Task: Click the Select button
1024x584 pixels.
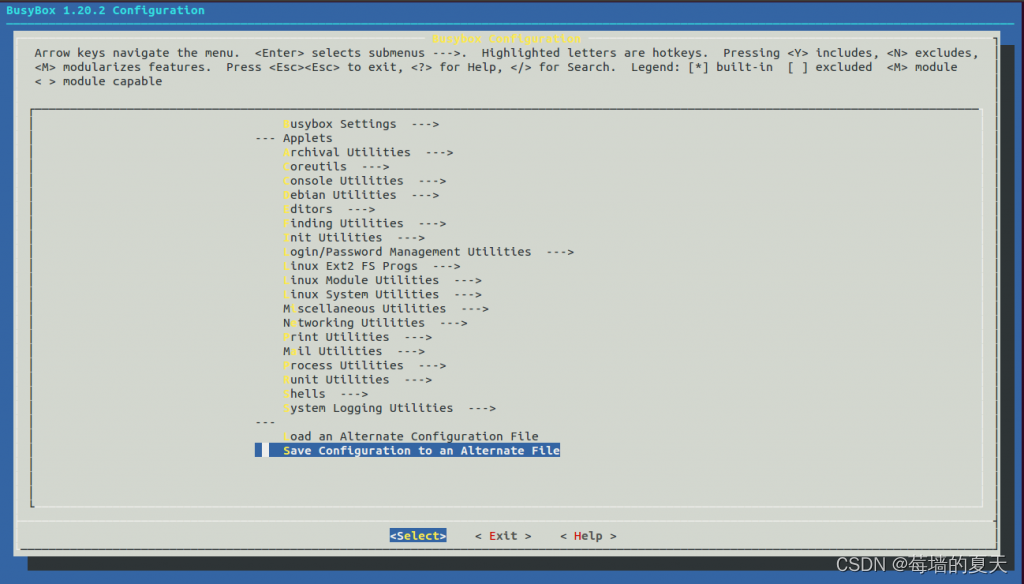Action: pyautogui.click(x=417, y=535)
